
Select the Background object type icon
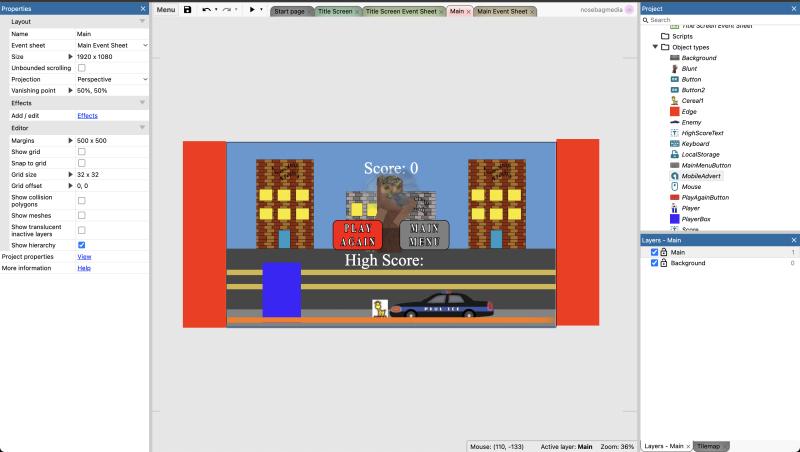(674, 58)
